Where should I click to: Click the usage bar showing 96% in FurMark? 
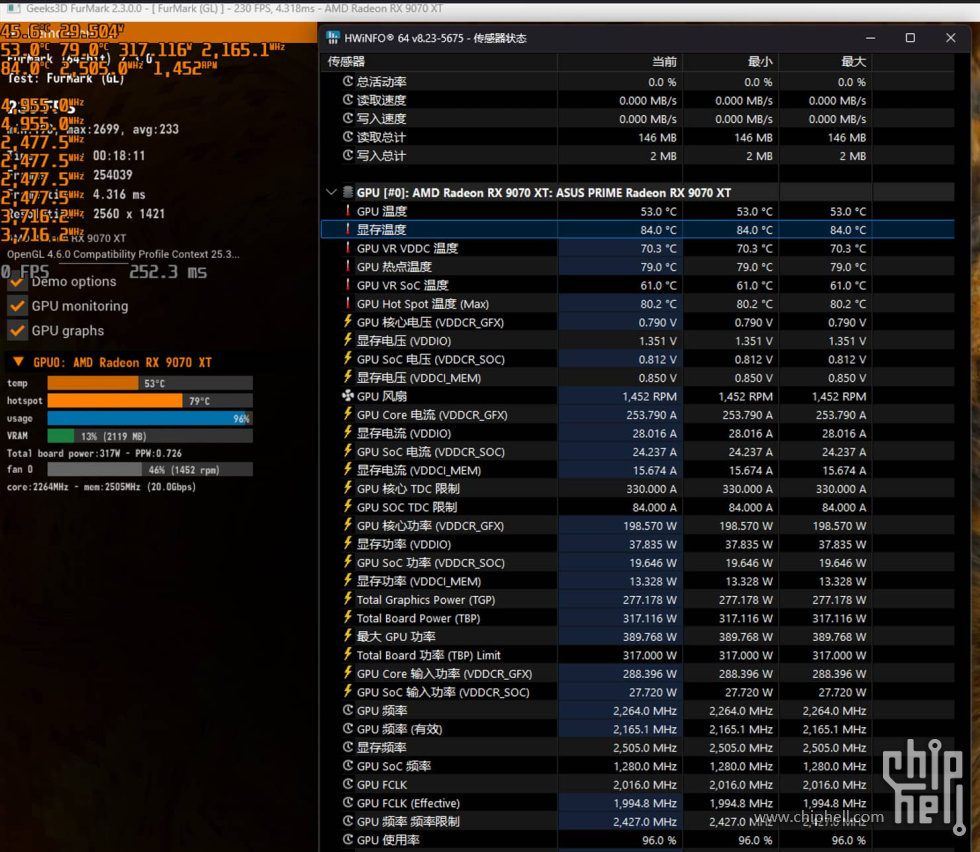point(150,418)
